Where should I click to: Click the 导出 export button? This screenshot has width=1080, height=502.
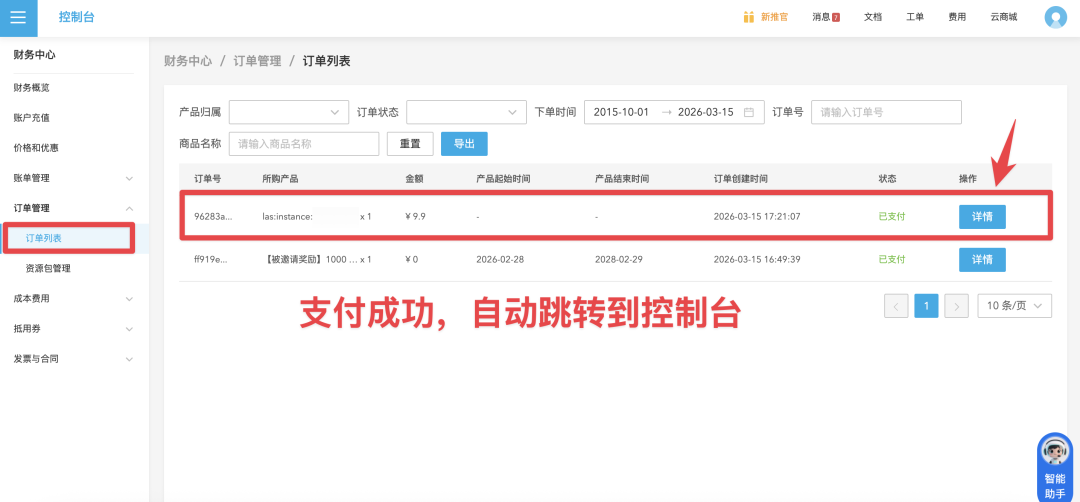tap(464, 144)
